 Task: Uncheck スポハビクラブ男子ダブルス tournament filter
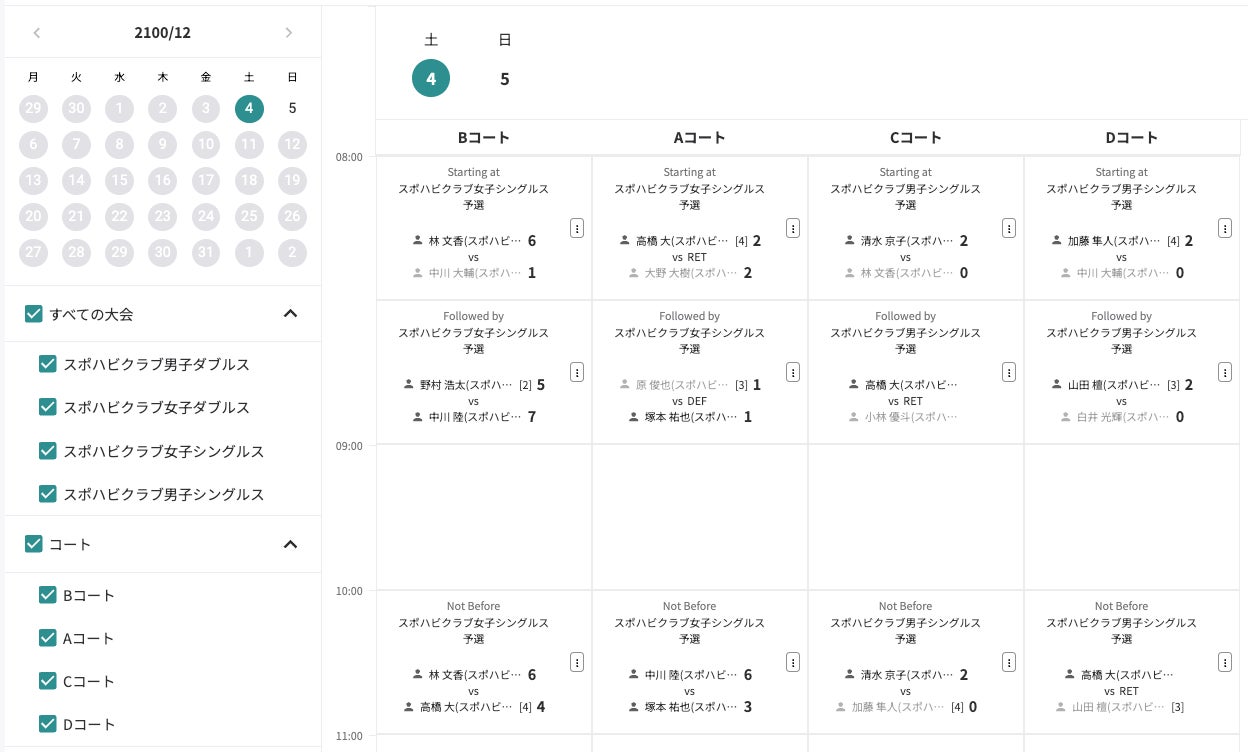pos(47,364)
